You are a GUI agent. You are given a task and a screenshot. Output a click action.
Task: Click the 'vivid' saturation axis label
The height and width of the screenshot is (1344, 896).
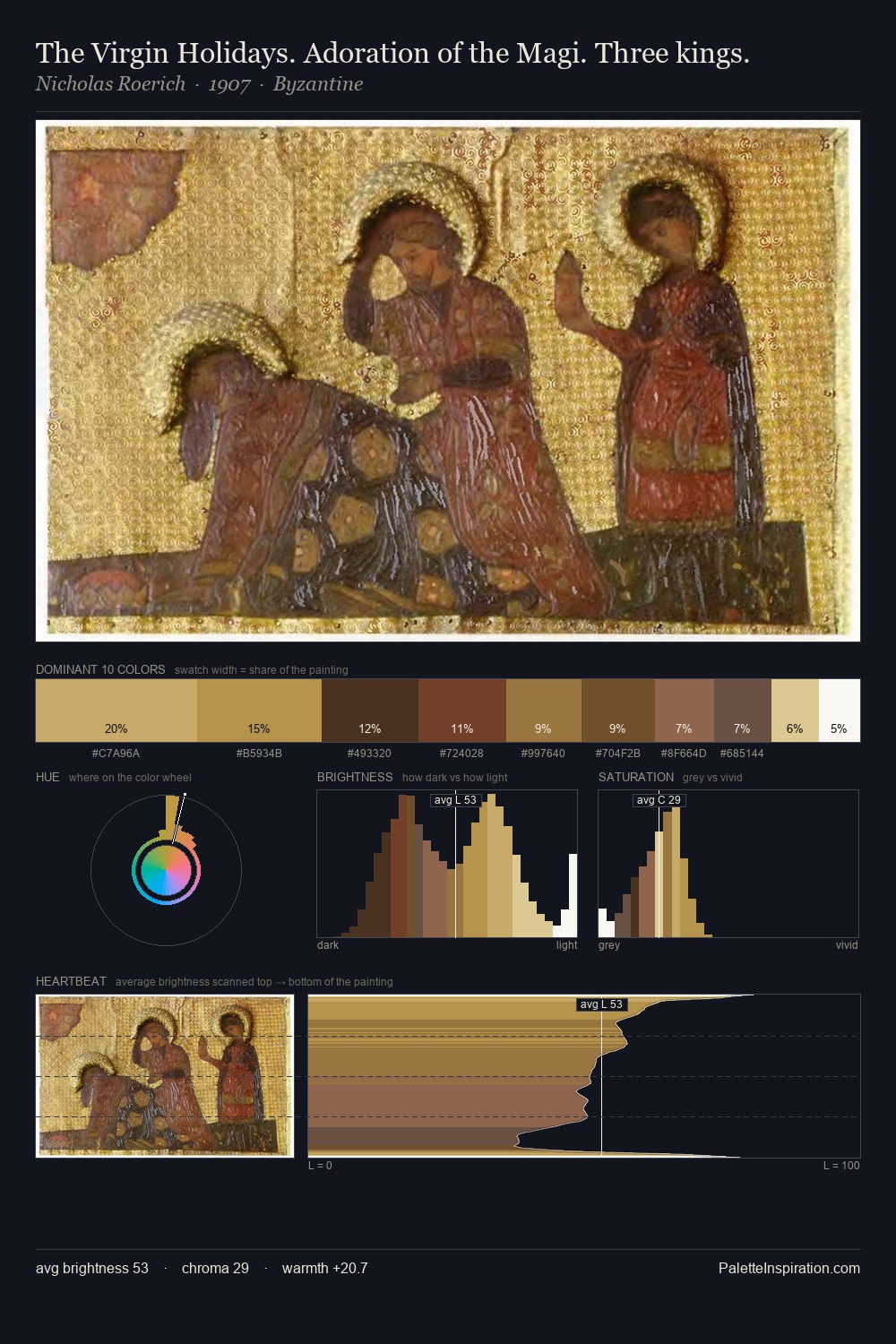point(847,945)
